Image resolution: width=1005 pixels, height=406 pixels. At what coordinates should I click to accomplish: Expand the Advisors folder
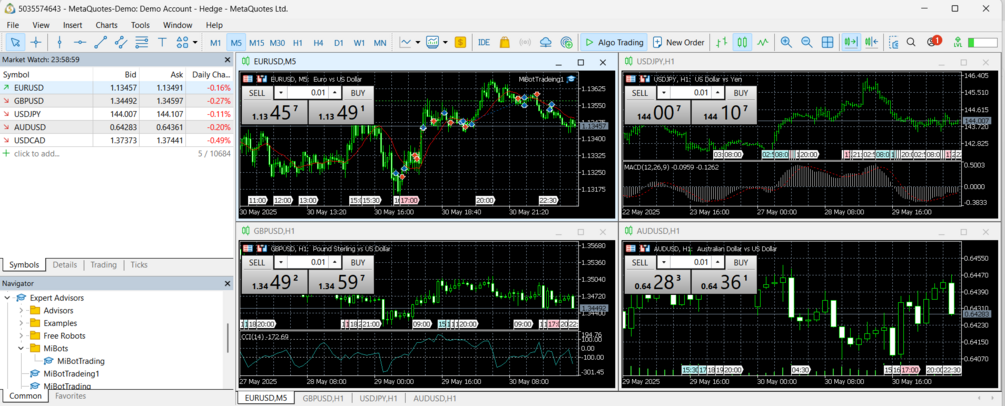pos(21,310)
